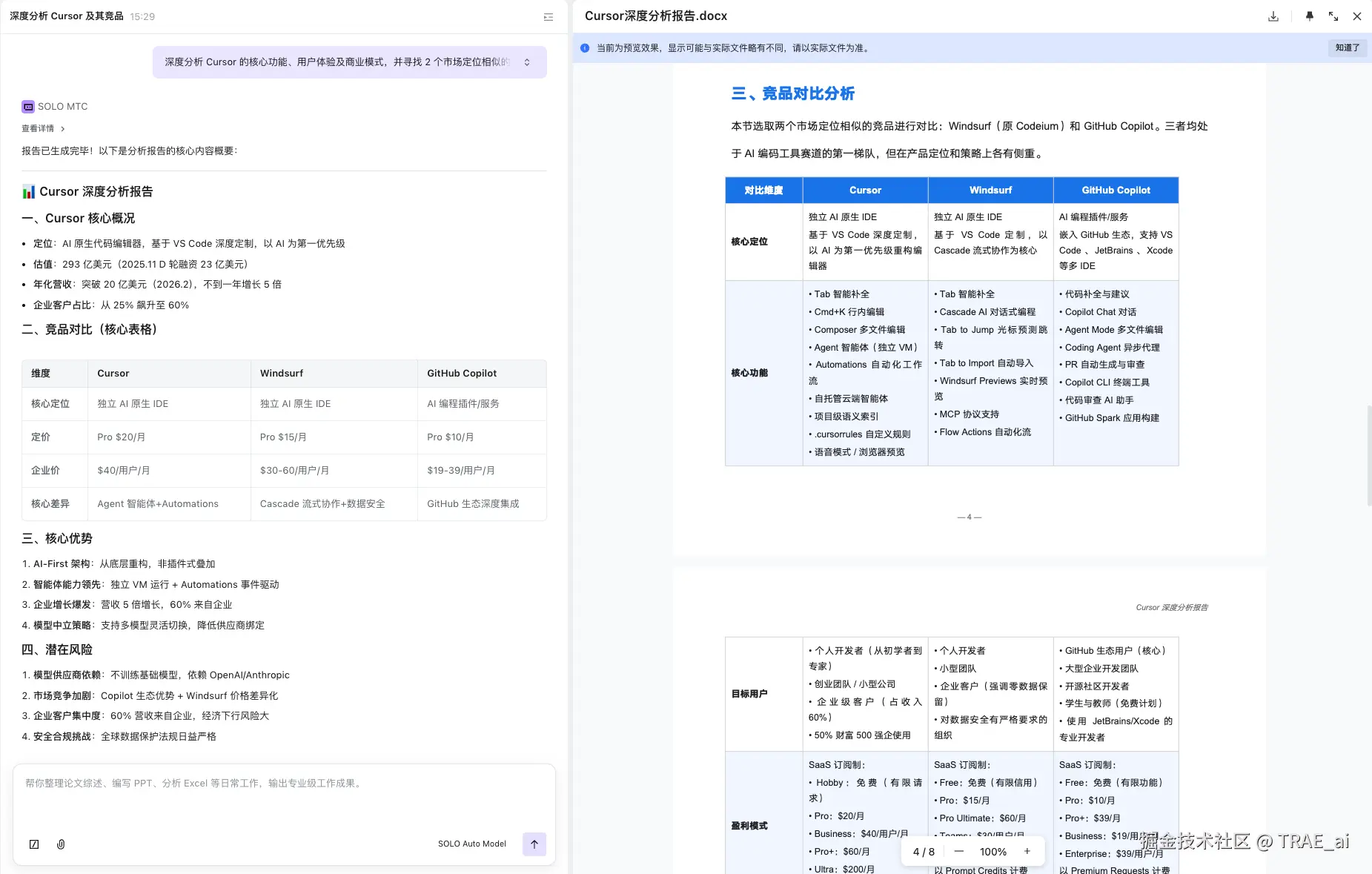1372x874 pixels.
Task: Click the 年化营收 bullet line
Action: point(157,285)
